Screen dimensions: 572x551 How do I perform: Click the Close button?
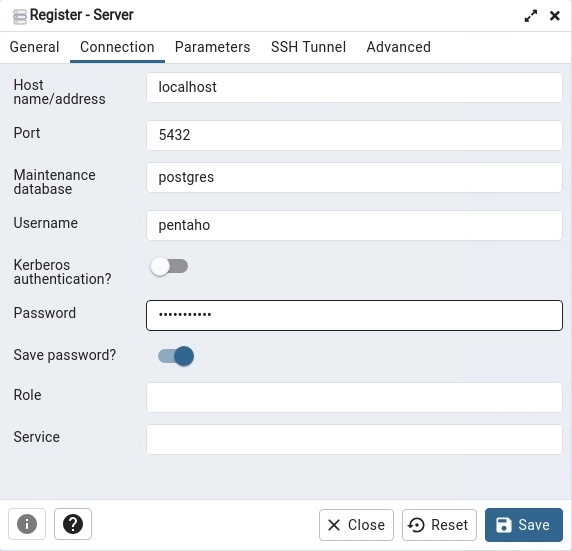coord(356,525)
